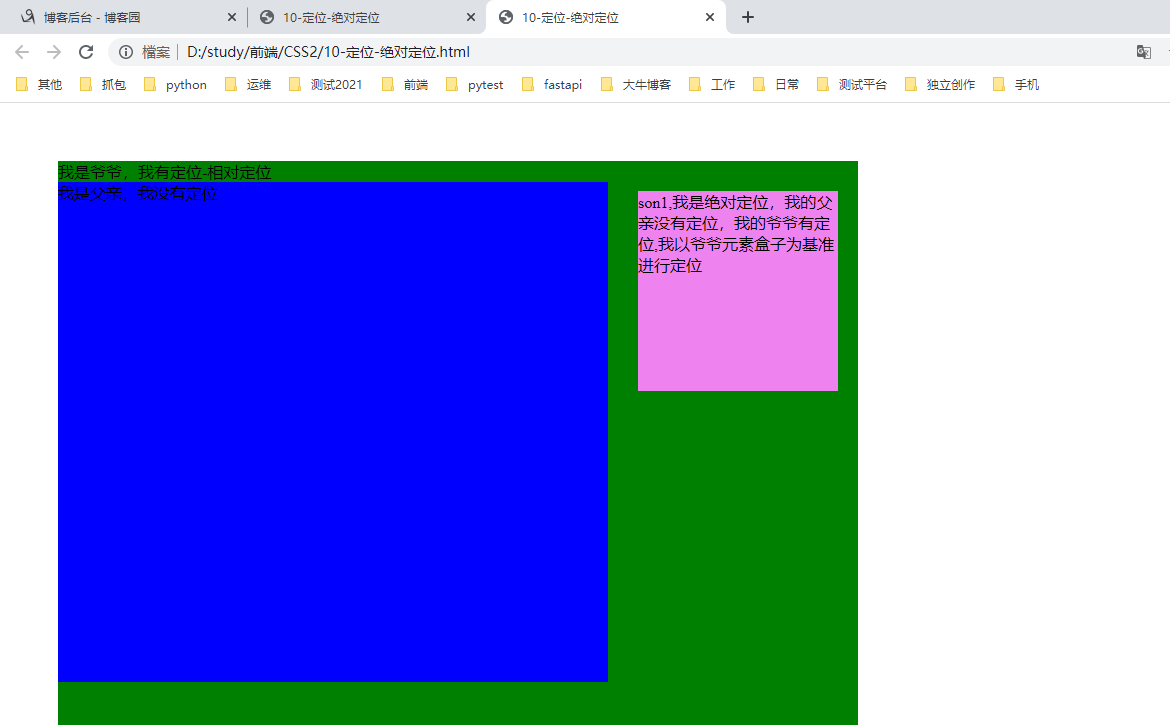Open the 运维 bookmark folder
Image resolution: width=1170 pixels, height=725 pixels.
[x=248, y=84]
